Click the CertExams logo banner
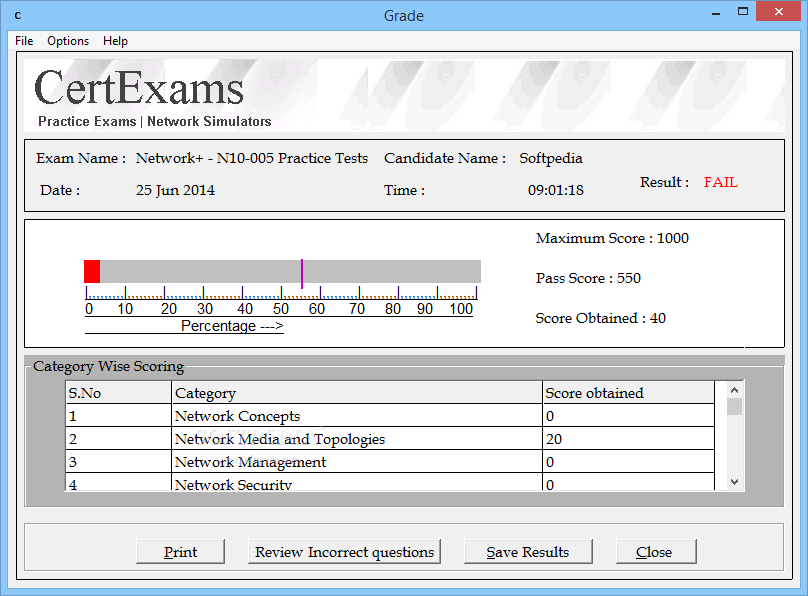The width and height of the screenshot is (808, 596). click(x=405, y=95)
